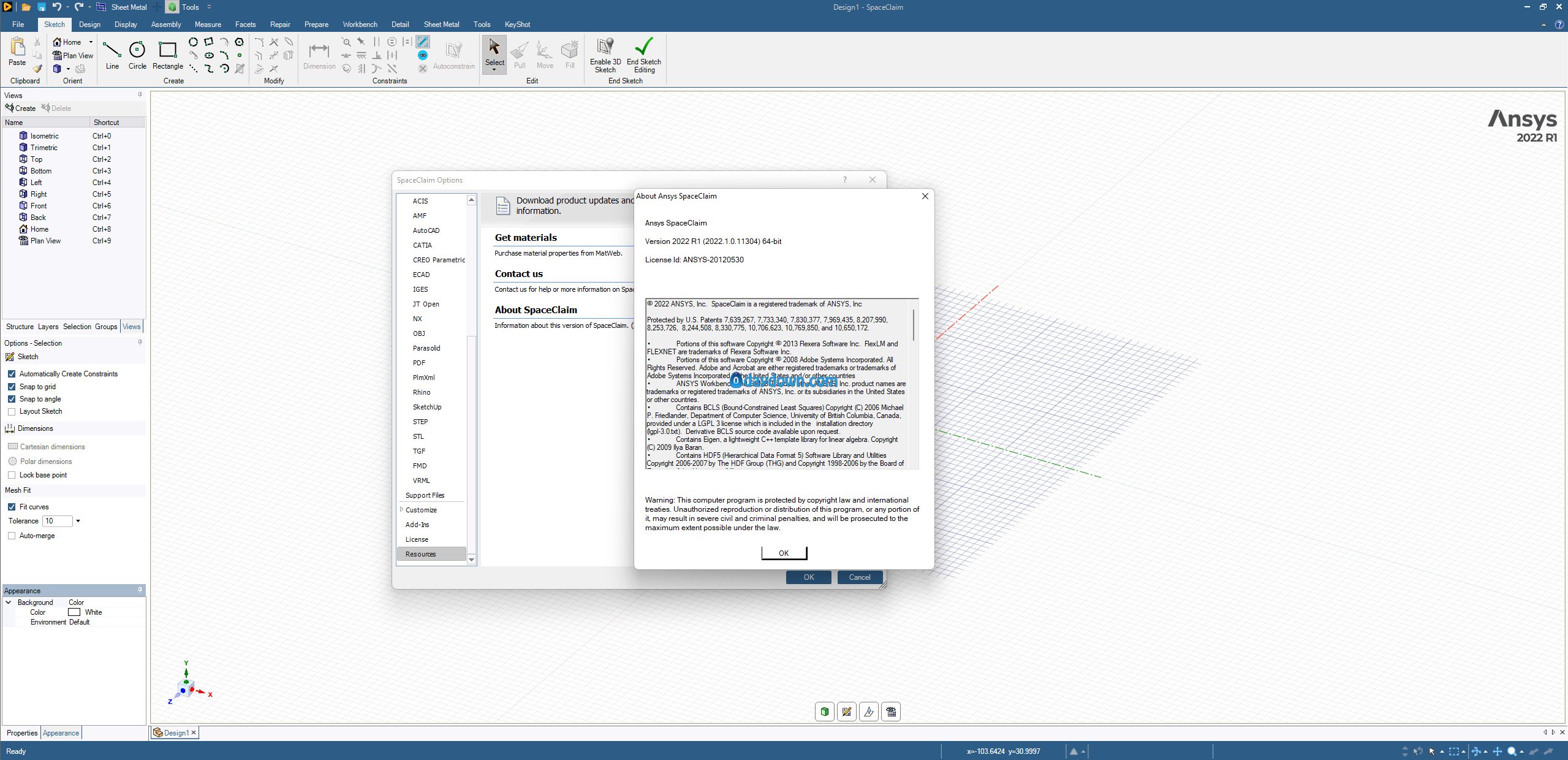Toggle Snap to grid checkbox

(x=12, y=387)
